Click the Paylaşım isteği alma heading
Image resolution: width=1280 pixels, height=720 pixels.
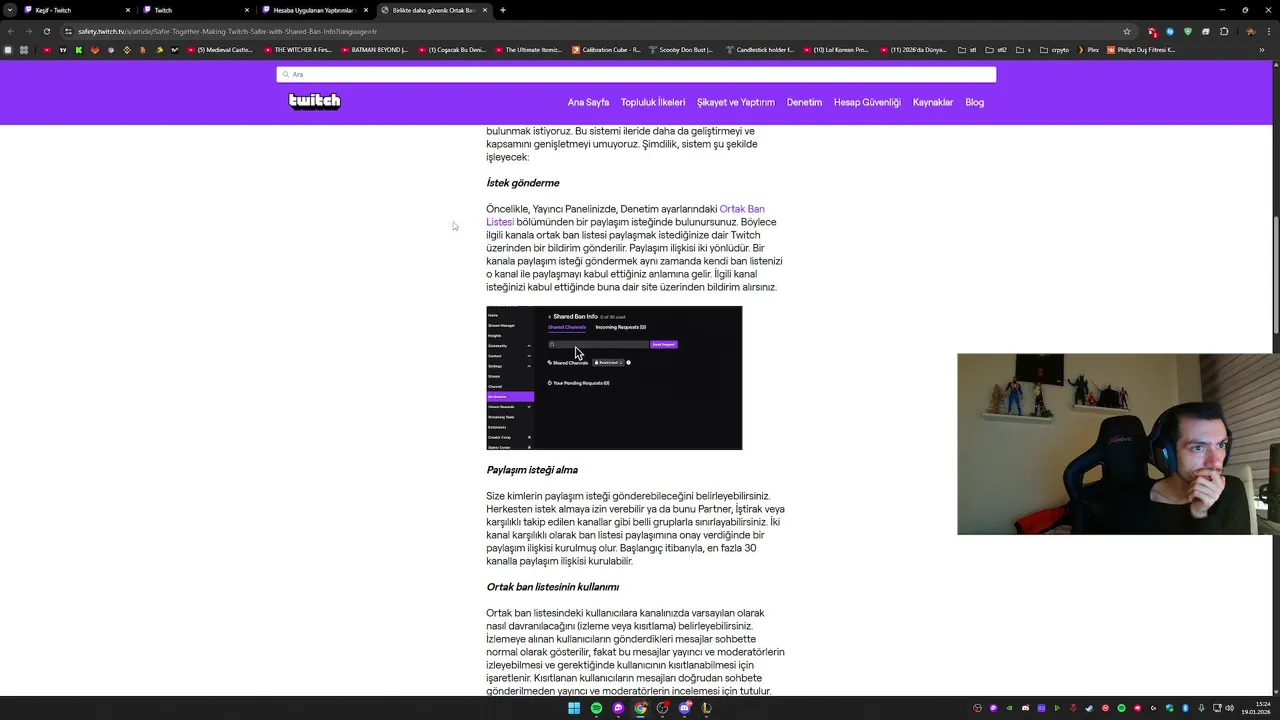(x=532, y=470)
